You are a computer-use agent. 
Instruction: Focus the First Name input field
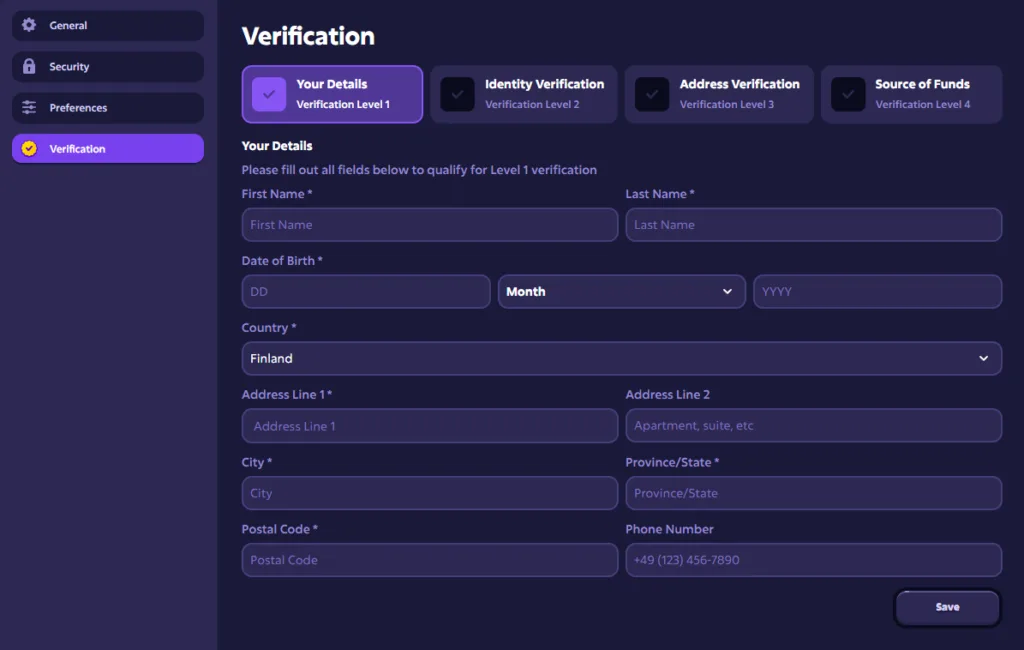tap(429, 225)
